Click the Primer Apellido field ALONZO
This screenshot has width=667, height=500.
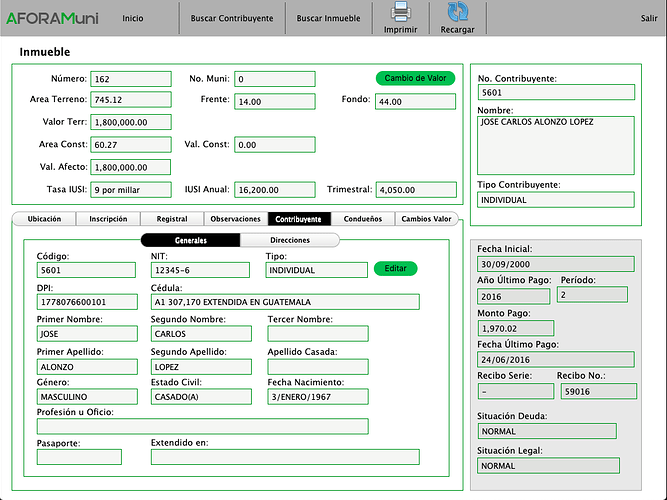point(87,367)
